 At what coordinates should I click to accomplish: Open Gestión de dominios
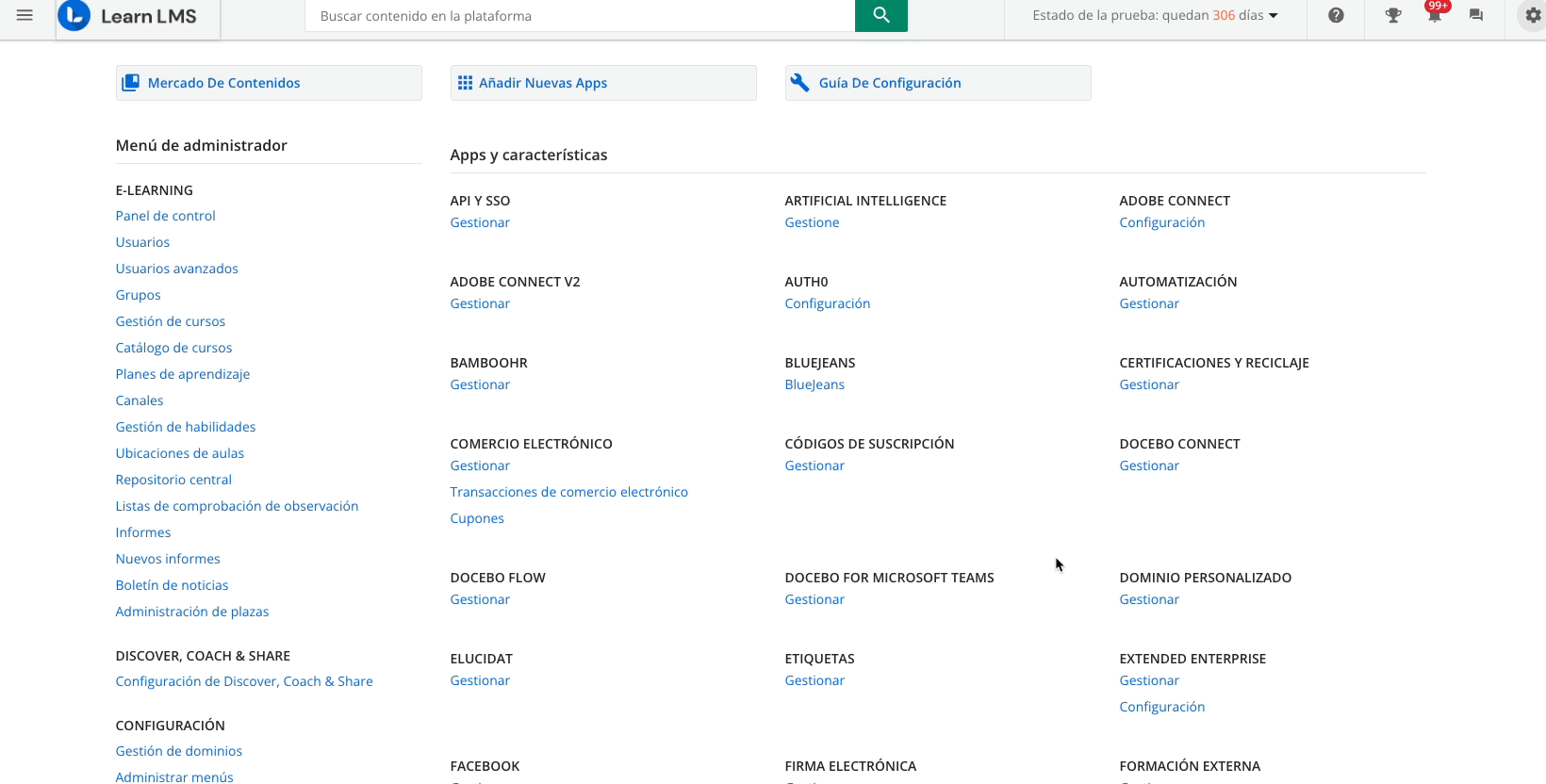[178, 751]
